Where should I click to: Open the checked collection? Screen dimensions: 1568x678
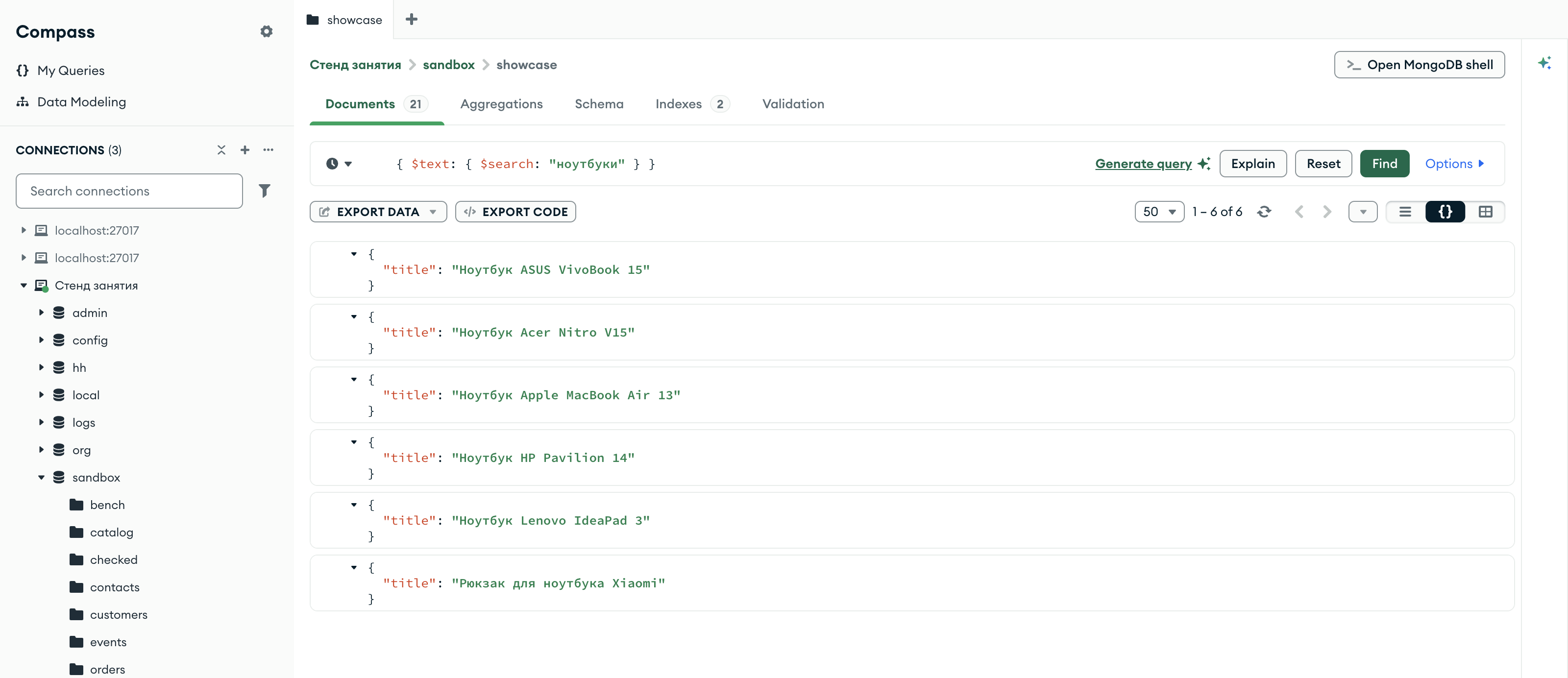tap(113, 560)
